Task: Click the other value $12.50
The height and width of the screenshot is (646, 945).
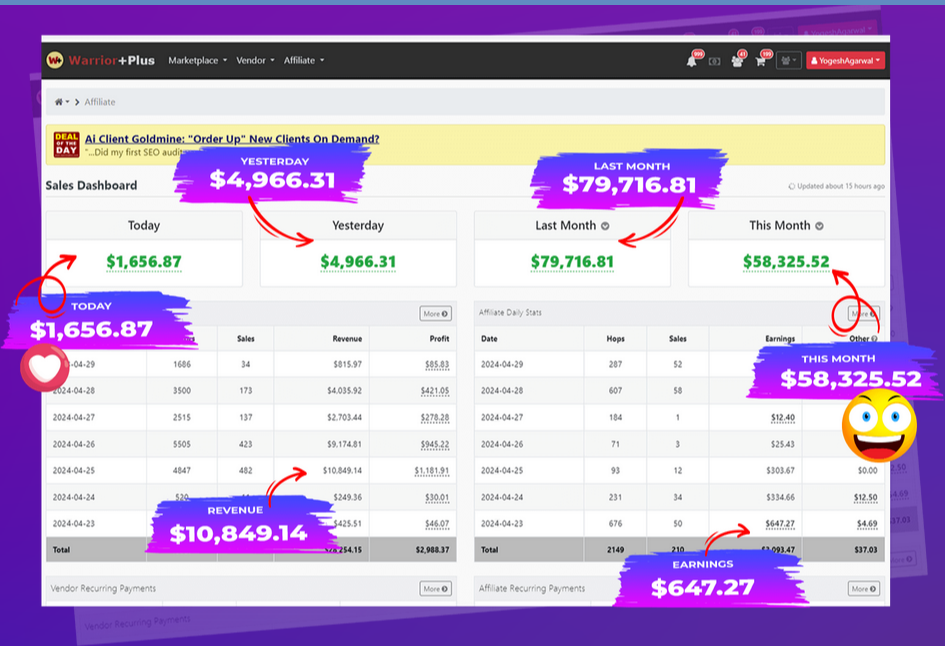Action: [865, 497]
